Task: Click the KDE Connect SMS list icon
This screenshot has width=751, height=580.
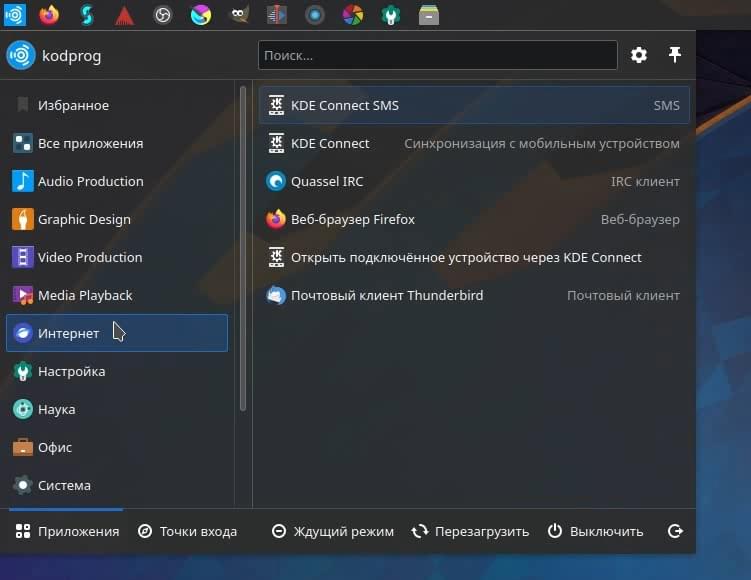Action: click(x=276, y=105)
